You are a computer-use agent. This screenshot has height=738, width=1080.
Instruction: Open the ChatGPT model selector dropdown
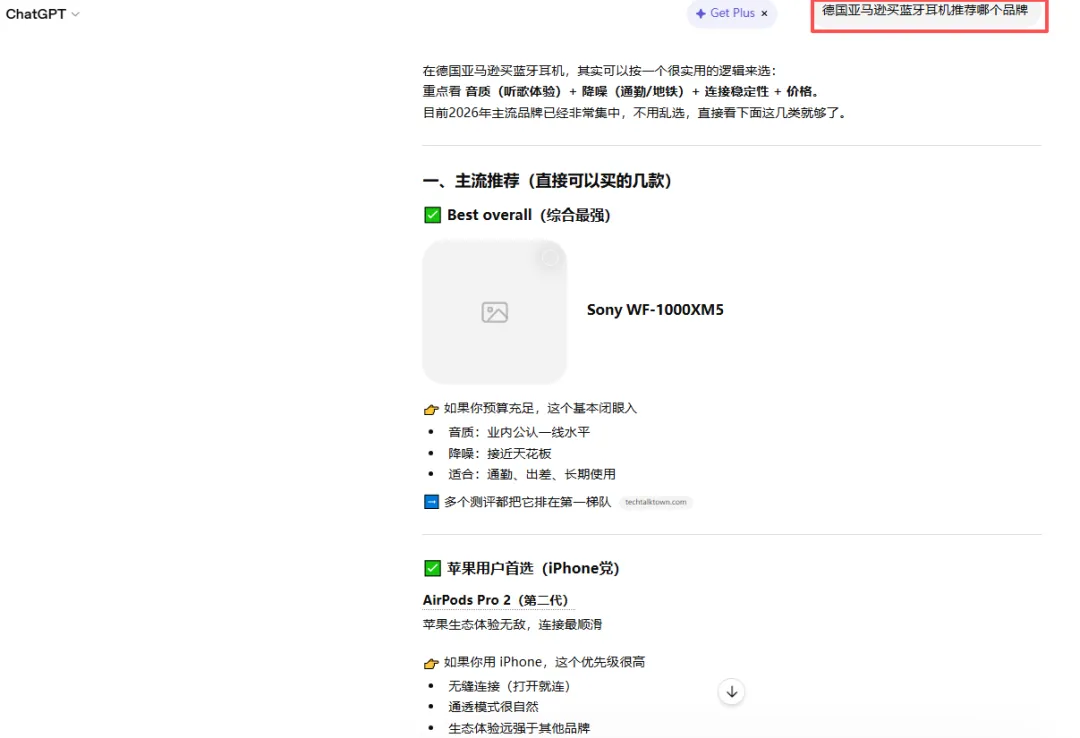tap(42, 14)
